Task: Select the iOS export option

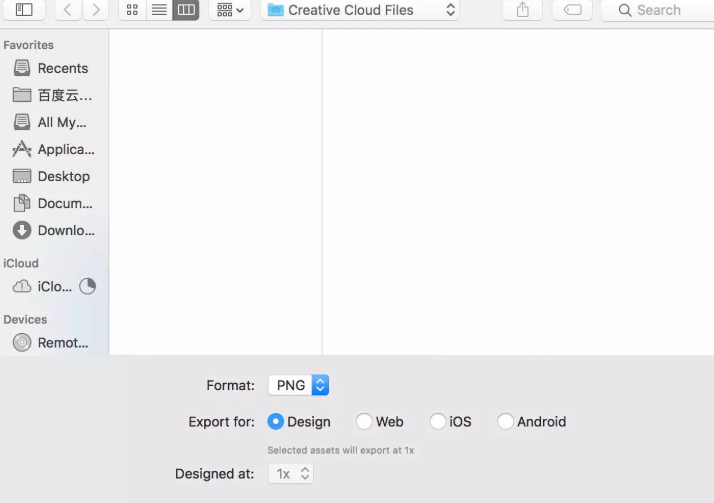Action: point(450,422)
